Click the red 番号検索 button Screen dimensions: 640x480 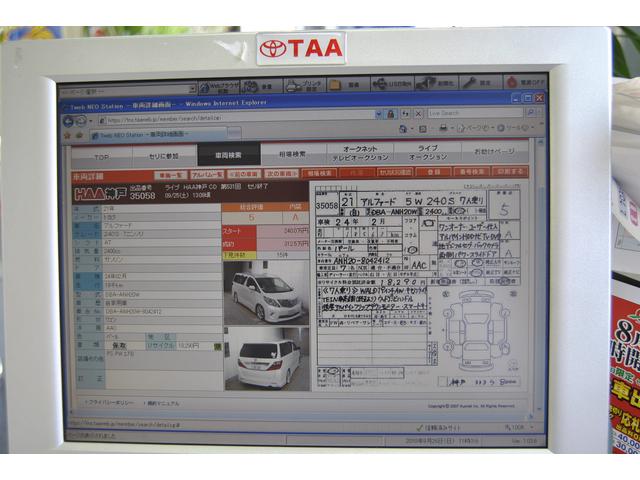point(472,171)
